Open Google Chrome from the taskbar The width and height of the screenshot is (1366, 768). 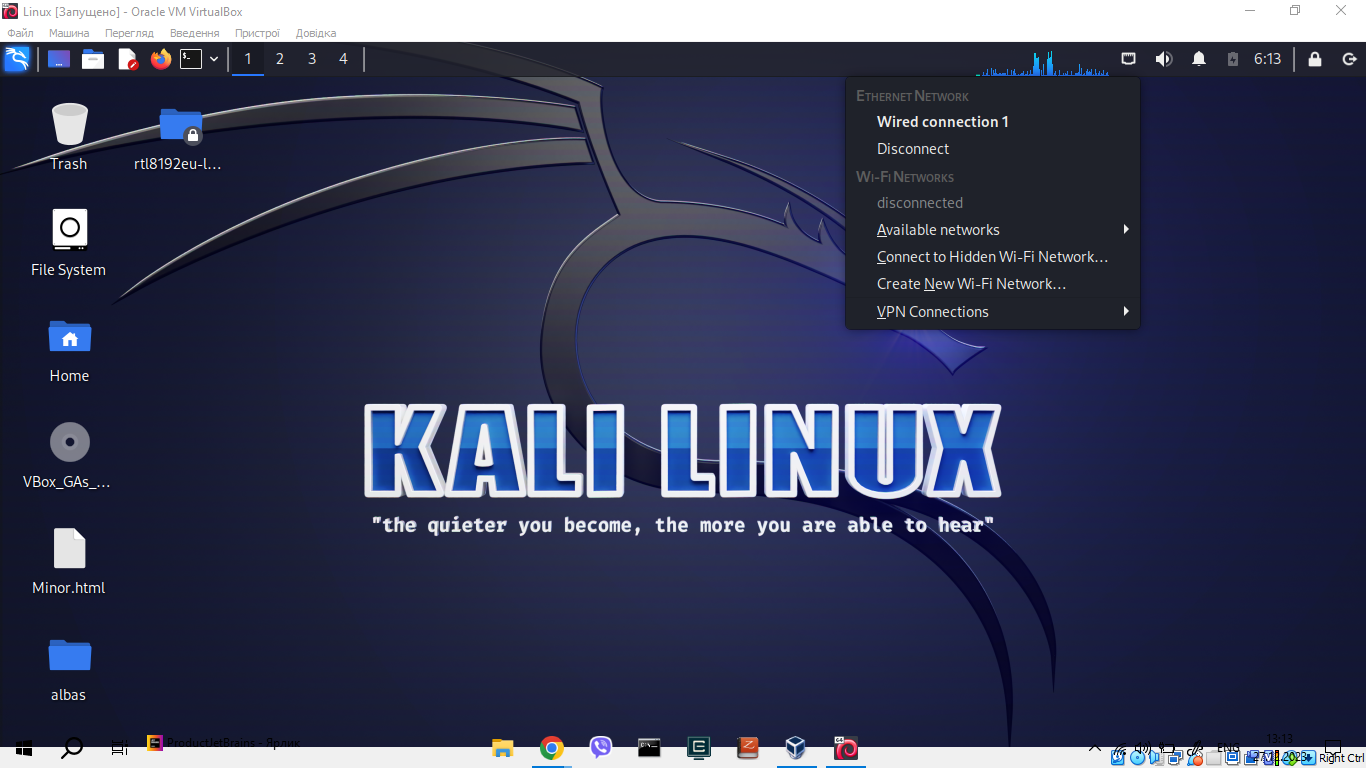coord(551,748)
